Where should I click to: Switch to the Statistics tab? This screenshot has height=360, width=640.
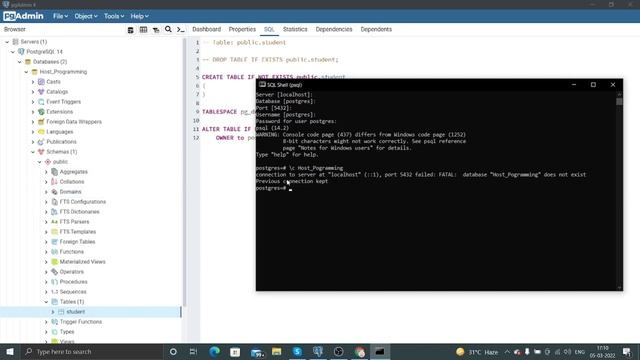coord(295,29)
